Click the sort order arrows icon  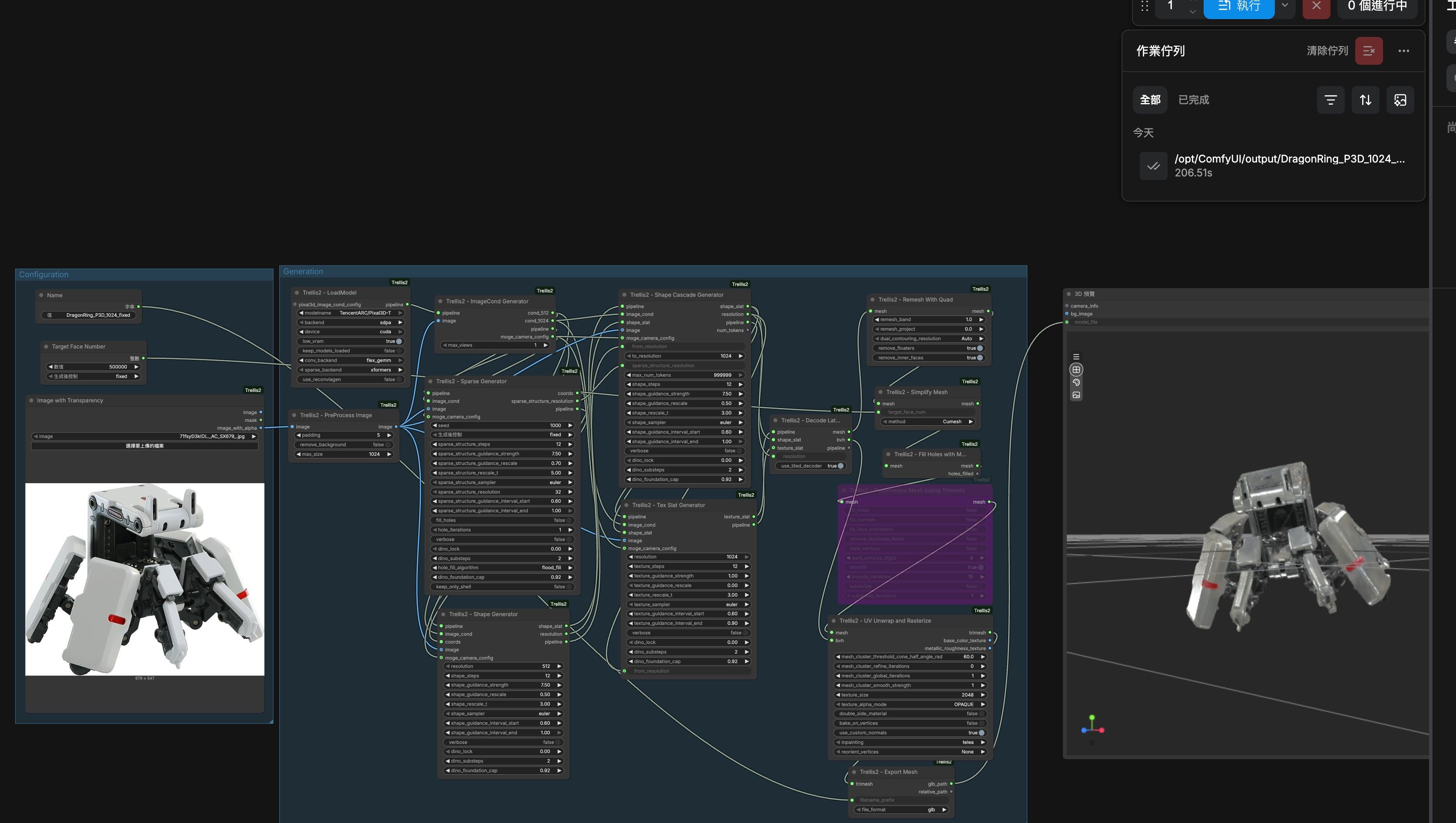pyautogui.click(x=1366, y=100)
